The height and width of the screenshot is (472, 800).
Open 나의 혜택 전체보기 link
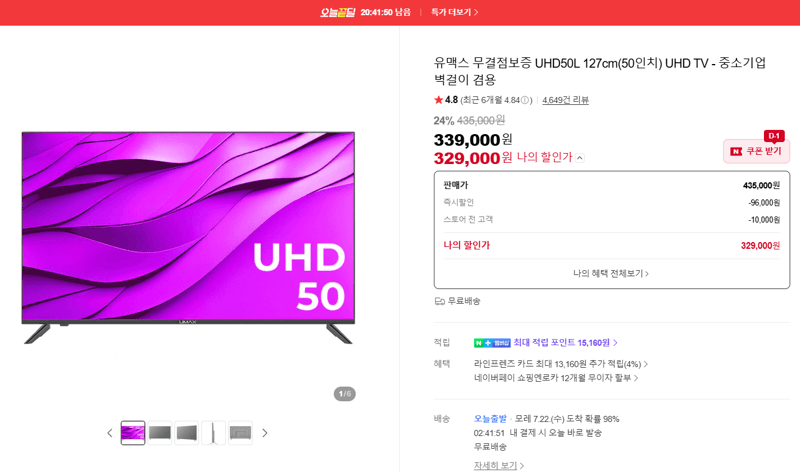click(x=611, y=274)
